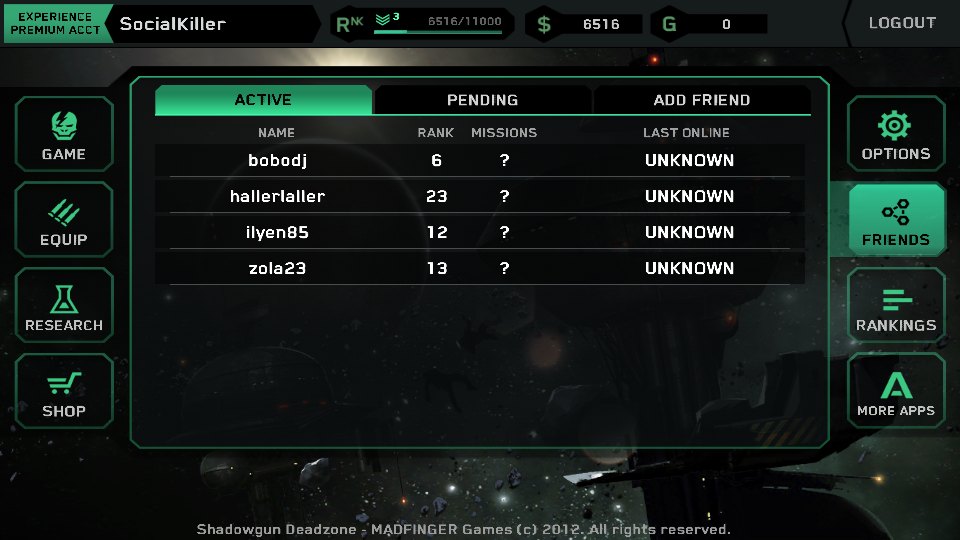Select friend zola23 row

coord(480,268)
